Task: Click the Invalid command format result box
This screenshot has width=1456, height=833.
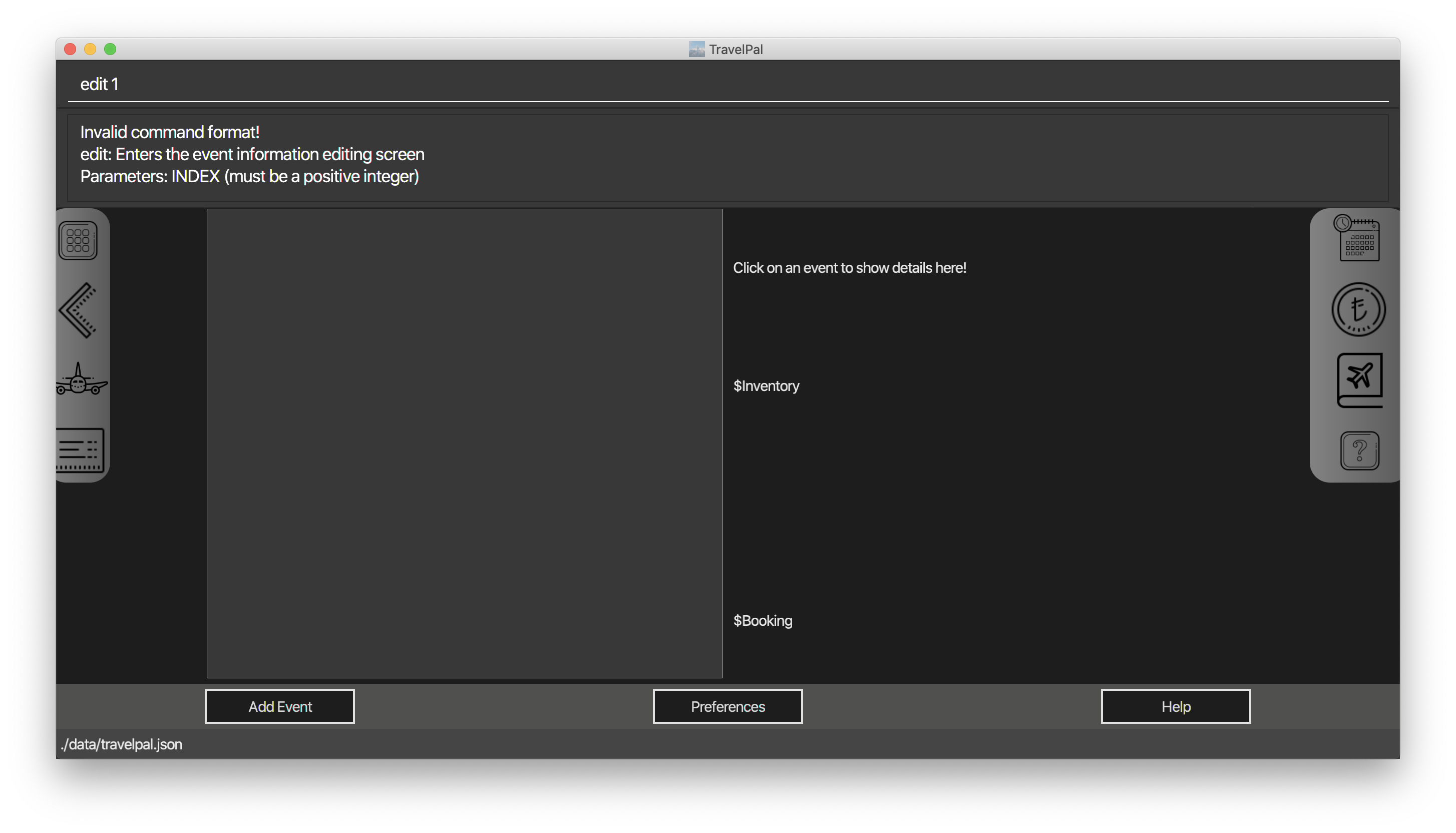Action: (x=727, y=157)
